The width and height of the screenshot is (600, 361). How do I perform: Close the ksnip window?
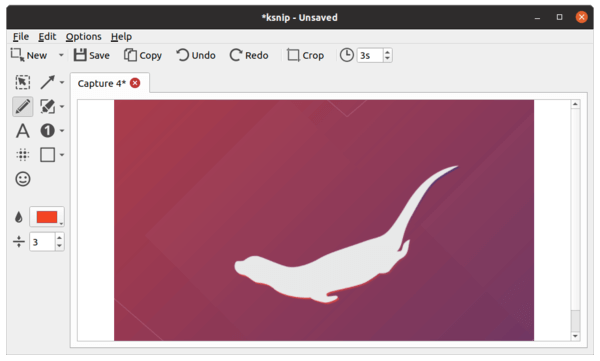point(581,17)
